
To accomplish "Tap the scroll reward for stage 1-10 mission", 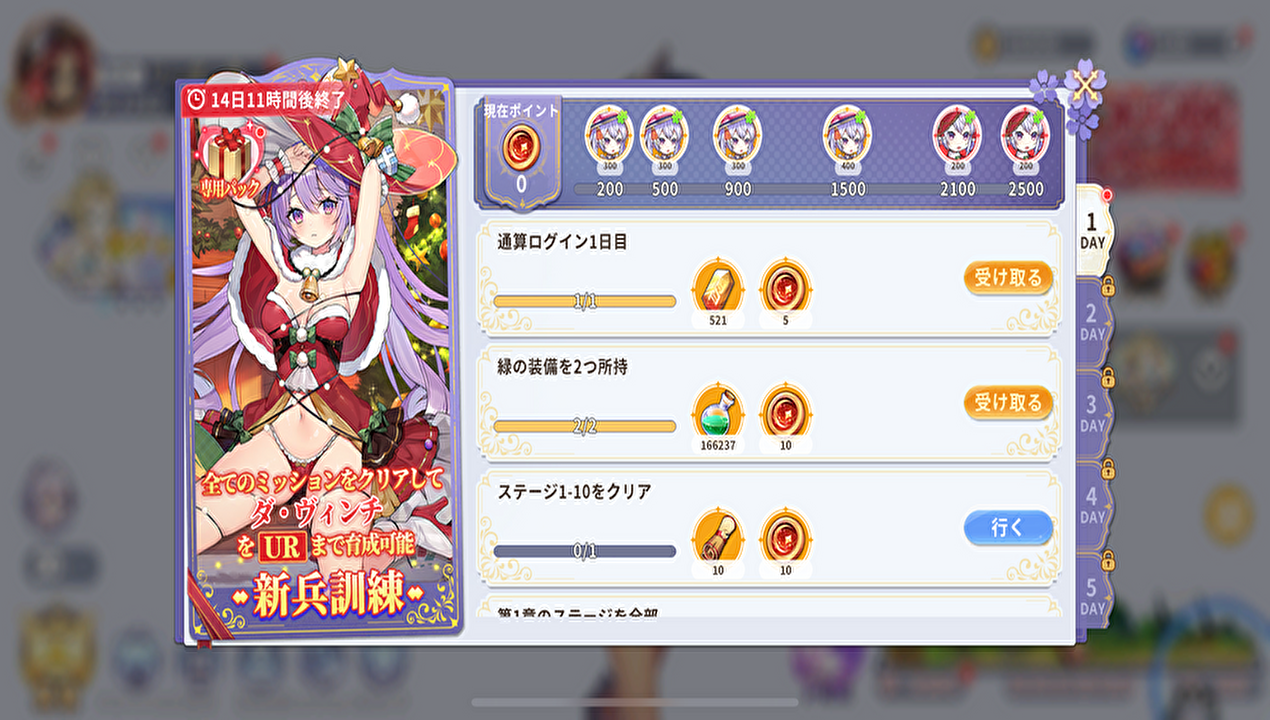I will [718, 535].
